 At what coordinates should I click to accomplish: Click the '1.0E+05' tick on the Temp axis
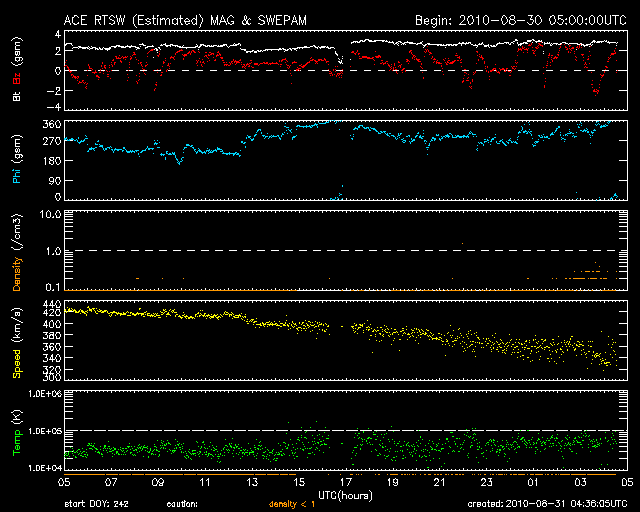[45, 431]
